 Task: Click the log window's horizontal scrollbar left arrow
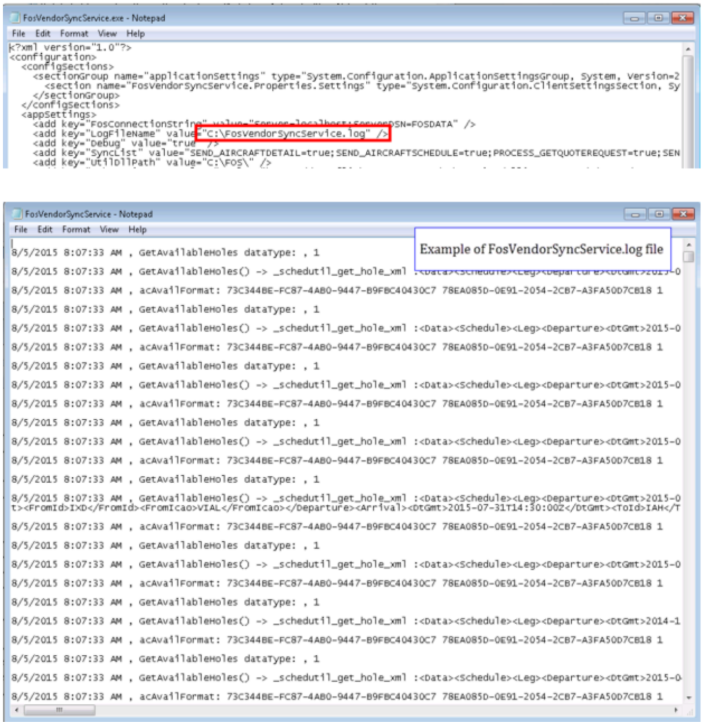coord(14,709)
